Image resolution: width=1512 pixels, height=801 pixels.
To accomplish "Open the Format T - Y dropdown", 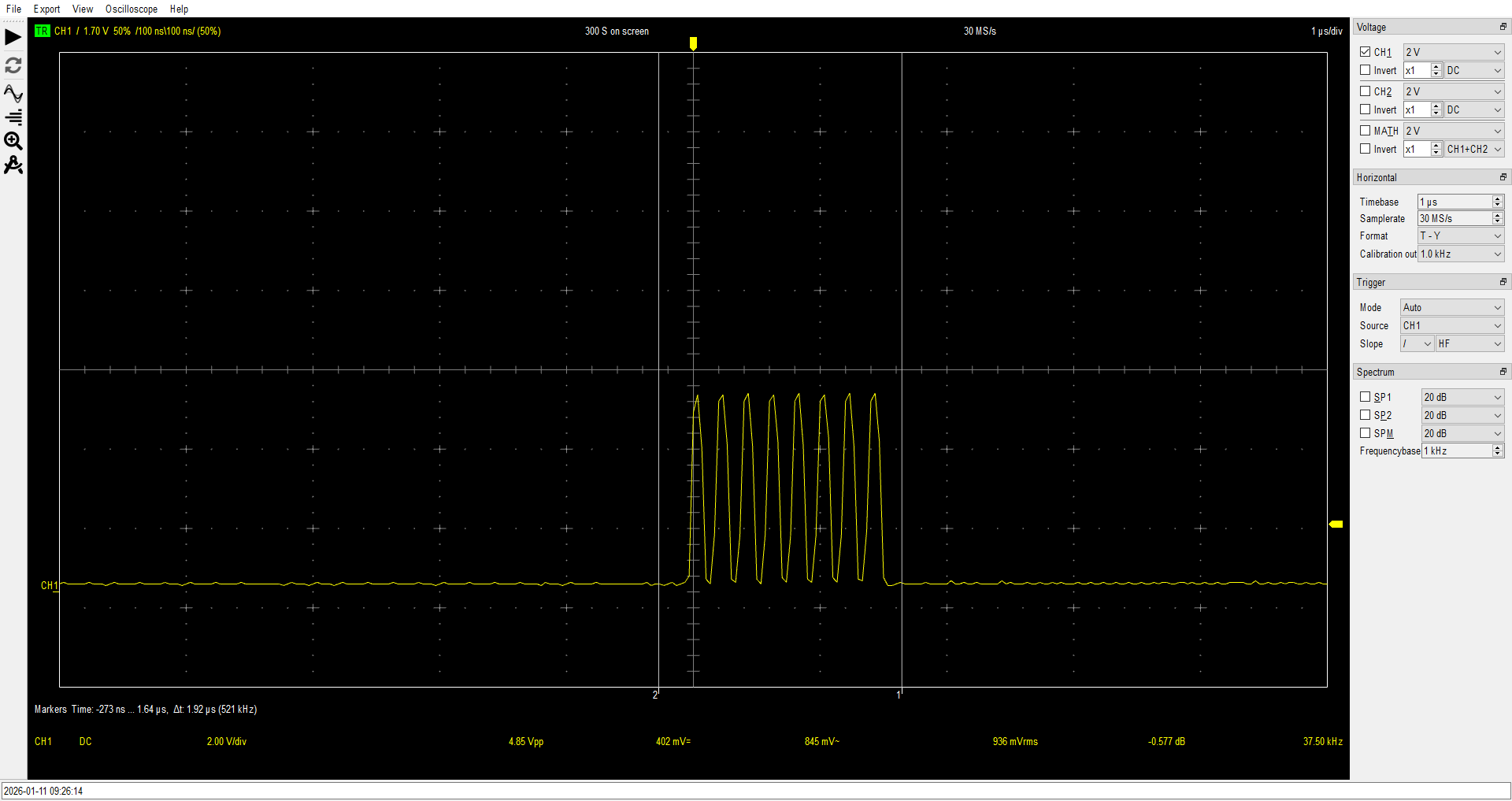I will tap(1460, 235).
